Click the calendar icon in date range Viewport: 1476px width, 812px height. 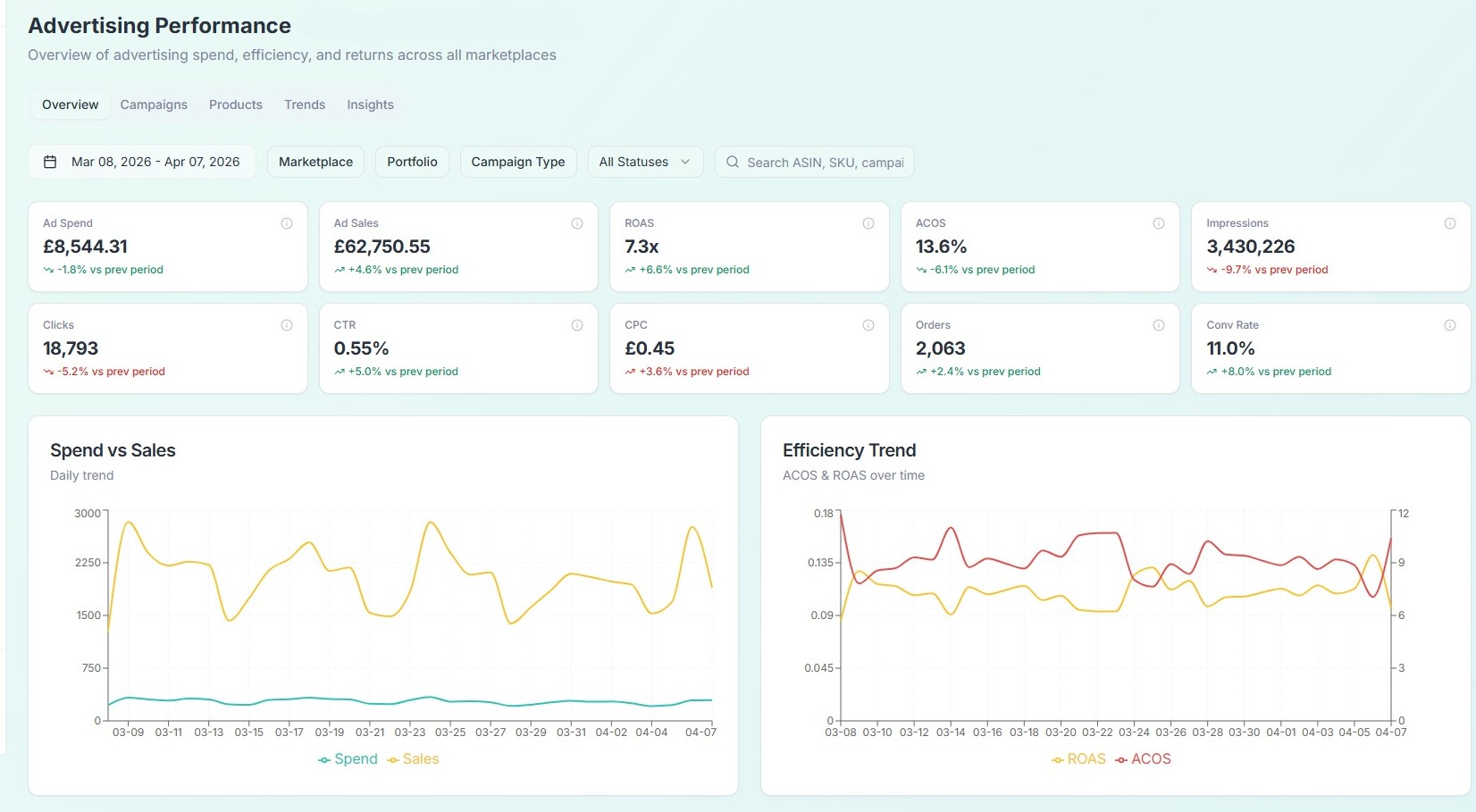tap(51, 162)
